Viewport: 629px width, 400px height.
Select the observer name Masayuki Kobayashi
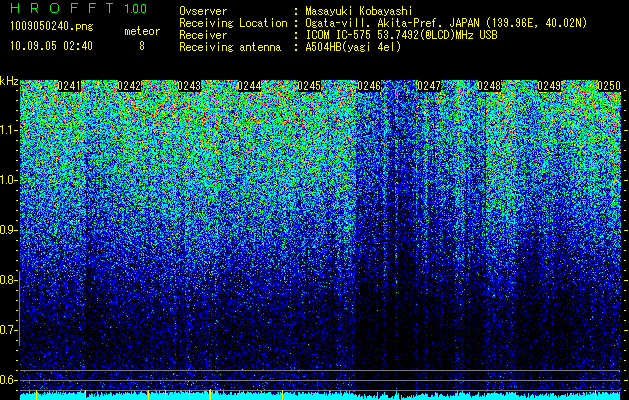point(359,11)
